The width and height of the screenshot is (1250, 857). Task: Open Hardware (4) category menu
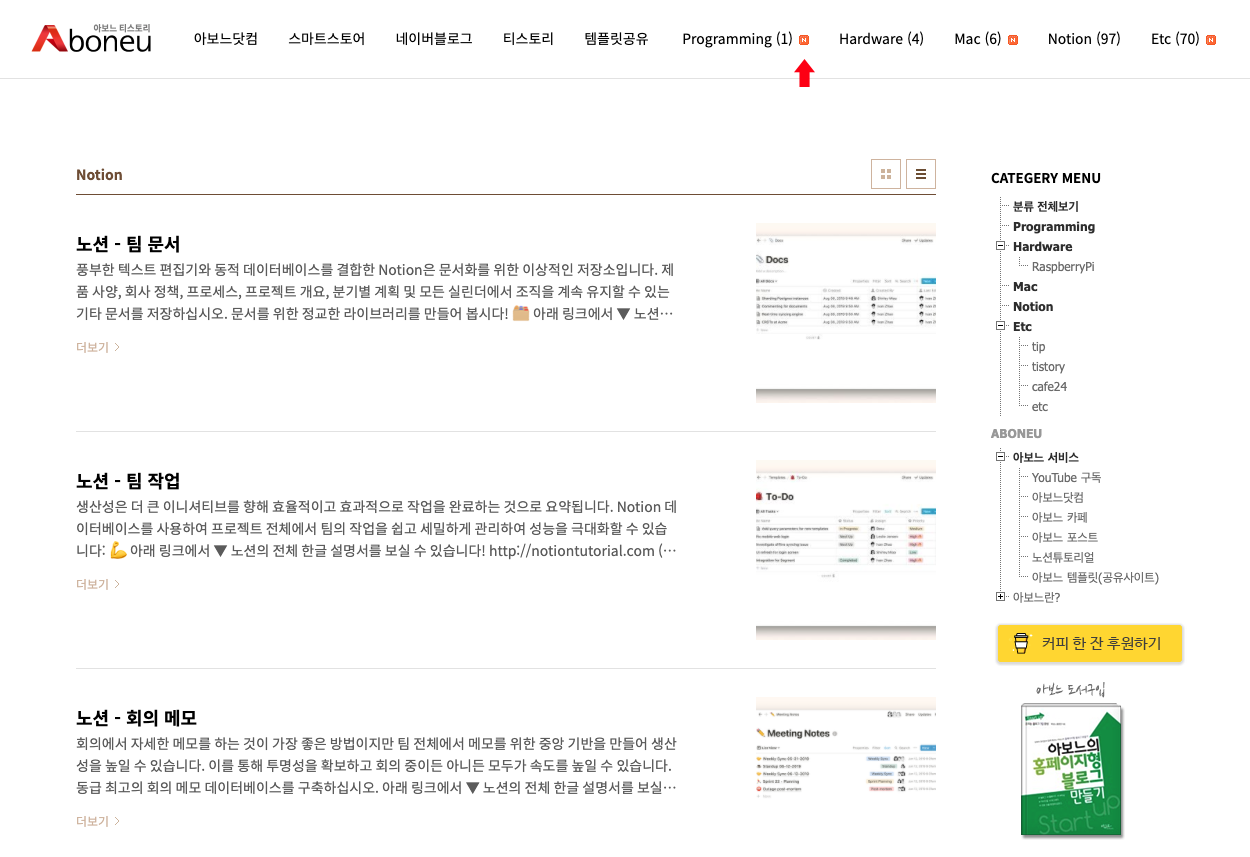(x=881, y=39)
